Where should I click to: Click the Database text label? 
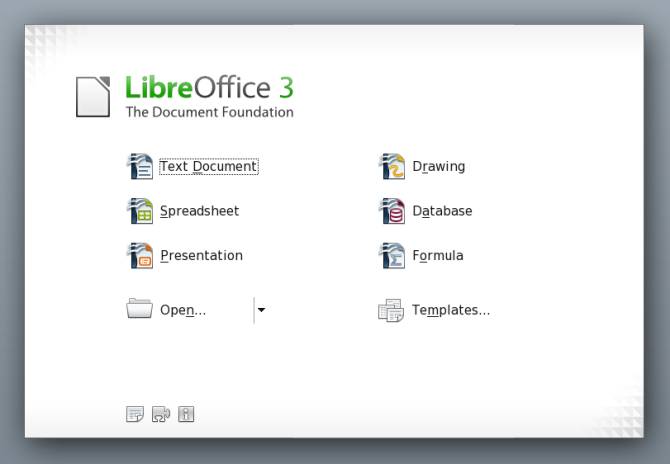coord(442,211)
